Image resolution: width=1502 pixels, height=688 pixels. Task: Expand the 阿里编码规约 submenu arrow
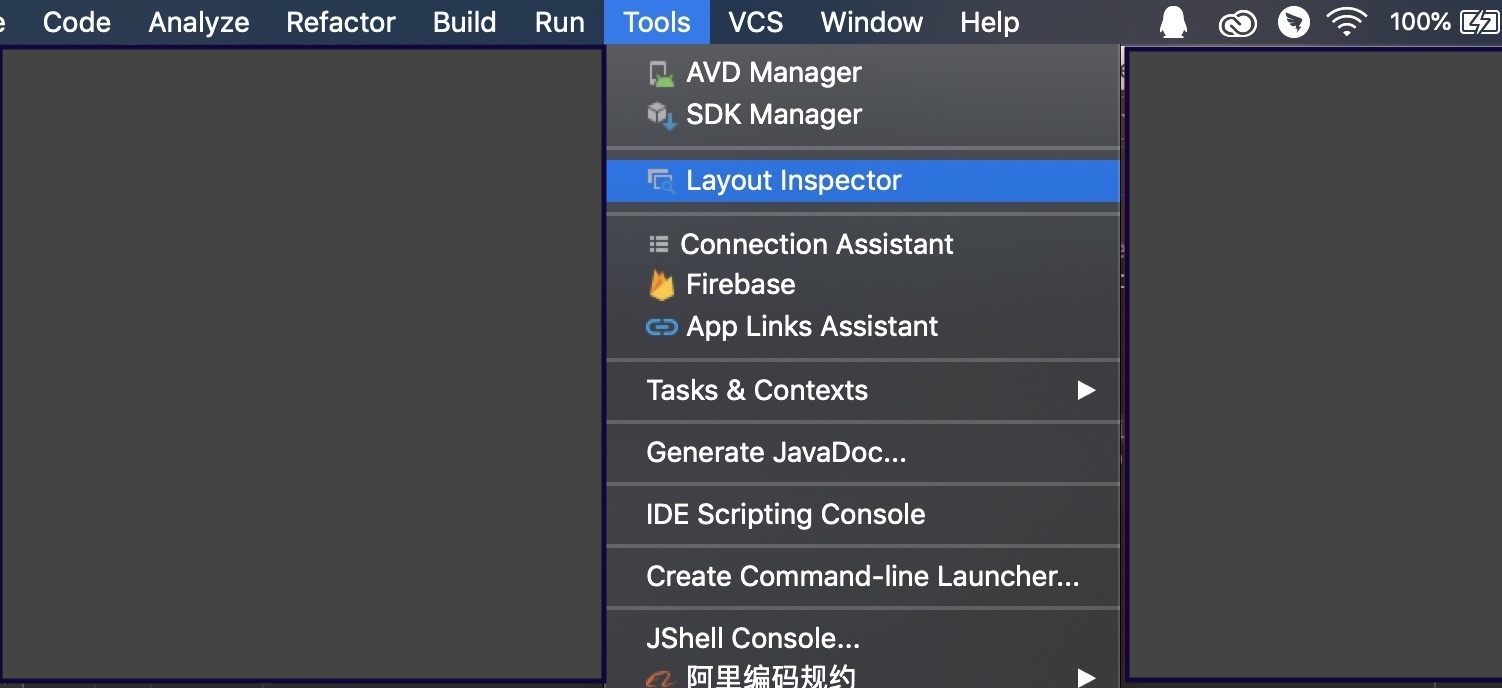coord(1086,678)
